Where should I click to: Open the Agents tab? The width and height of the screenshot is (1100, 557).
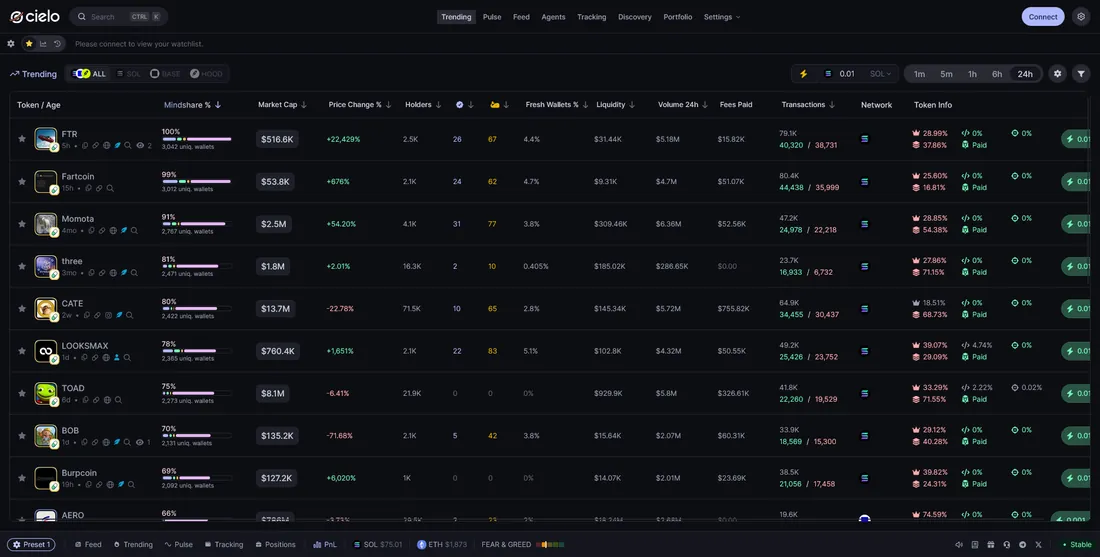(x=554, y=17)
